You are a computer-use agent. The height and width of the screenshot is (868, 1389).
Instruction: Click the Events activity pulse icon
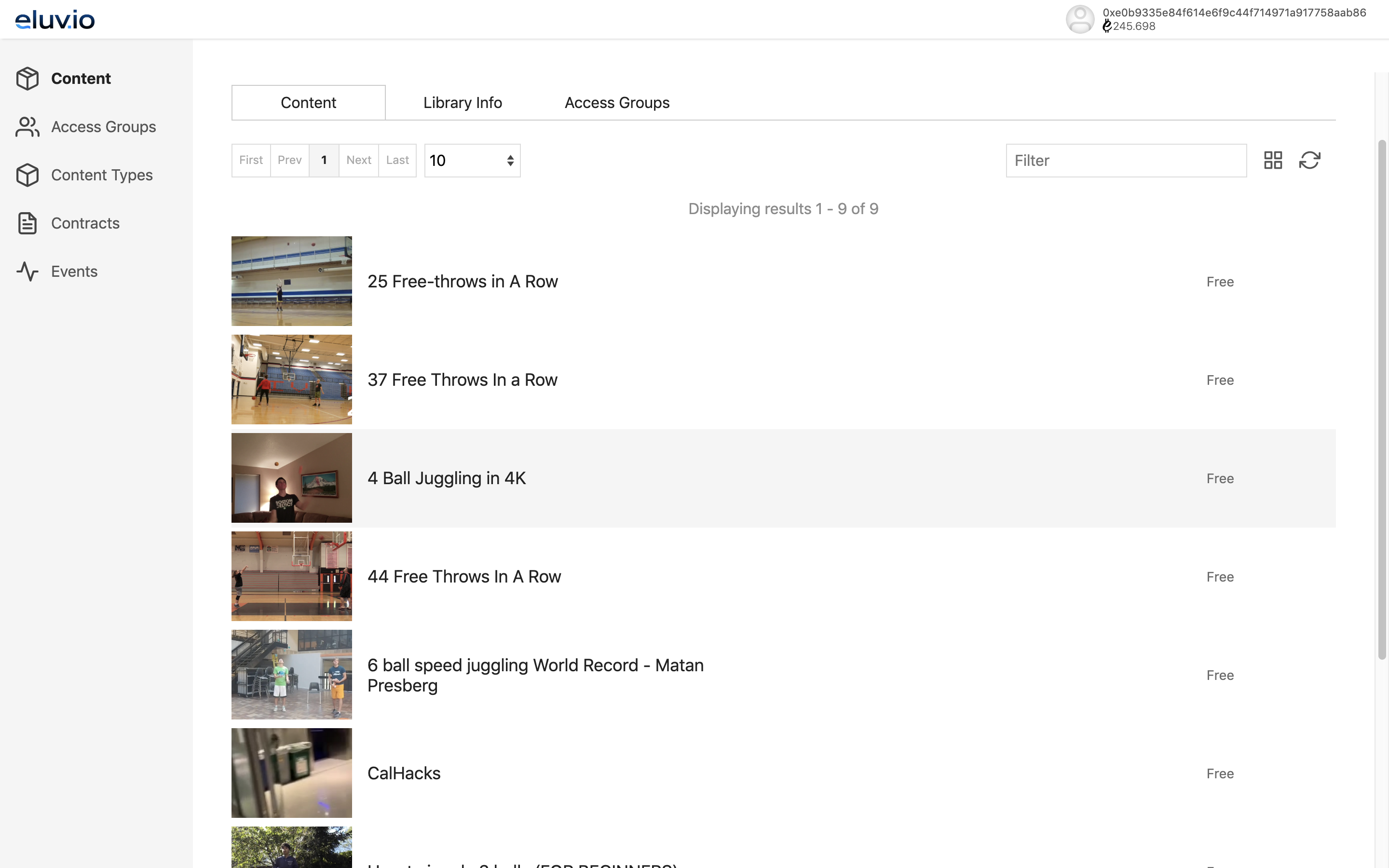click(x=27, y=271)
